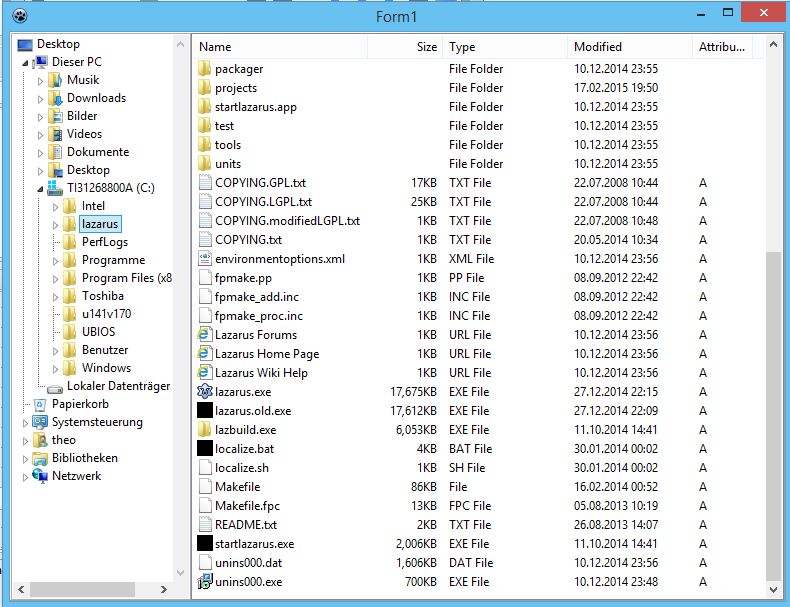The height and width of the screenshot is (607, 790).
Task: Click the Papierkorb recycle bin icon
Action: pyautogui.click(x=40, y=404)
